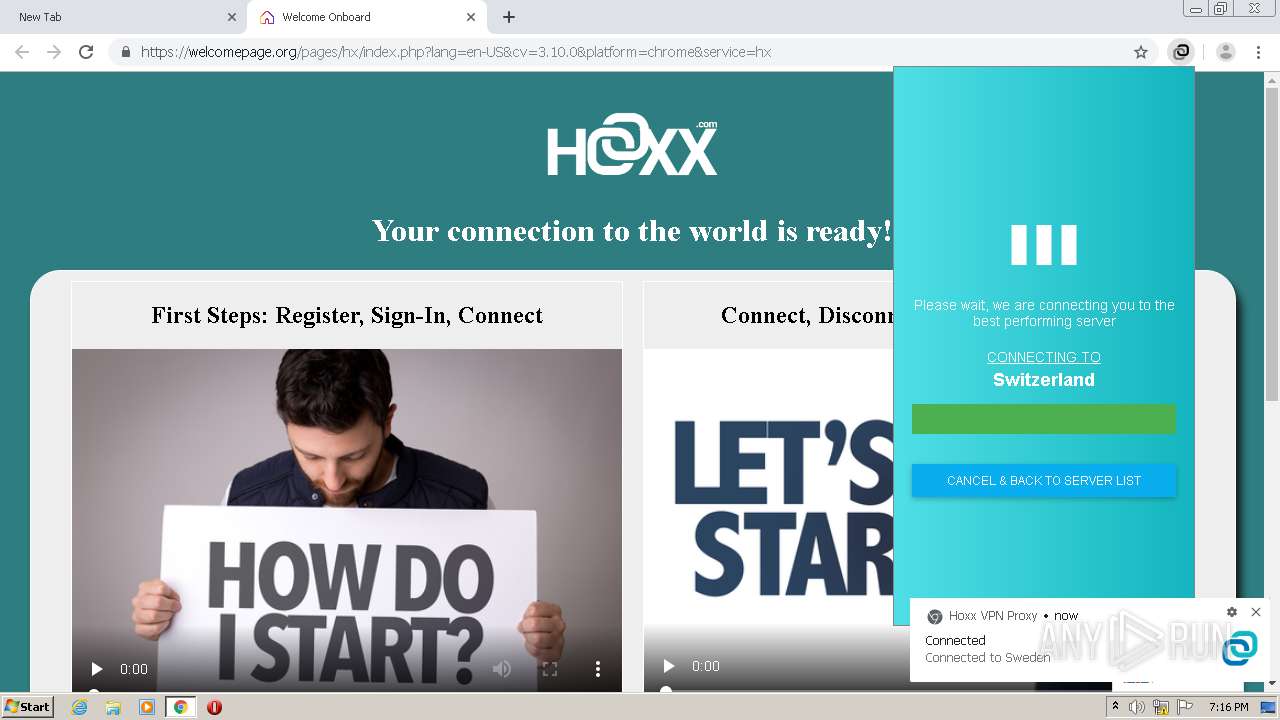Bookmark this page with the star icon
1280x720 pixels.
[x=1141, y=52]
